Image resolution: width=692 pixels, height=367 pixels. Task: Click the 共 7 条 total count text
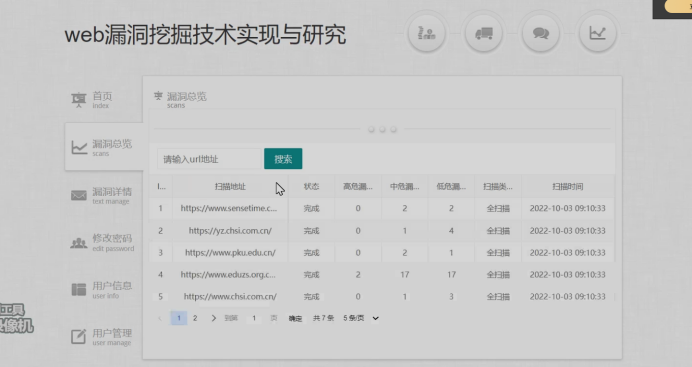pos(323,318)
